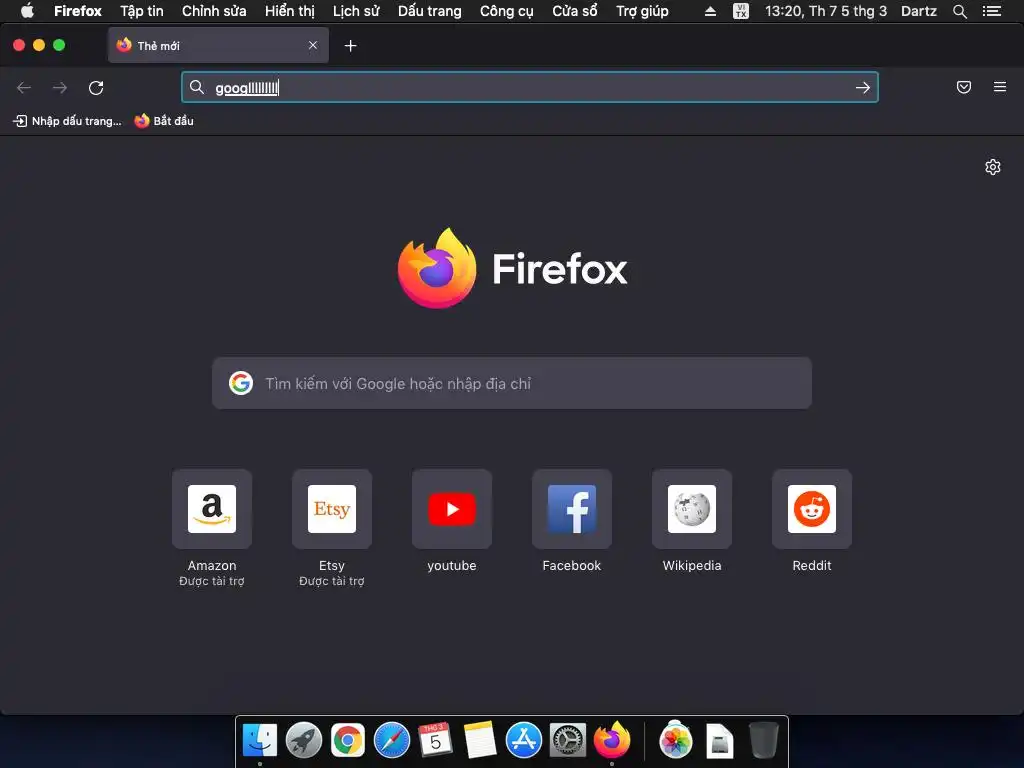Close the "Thẻ mới" tab
The height and width of the screenshot is (768, 1024).
[x=313, y=45]
